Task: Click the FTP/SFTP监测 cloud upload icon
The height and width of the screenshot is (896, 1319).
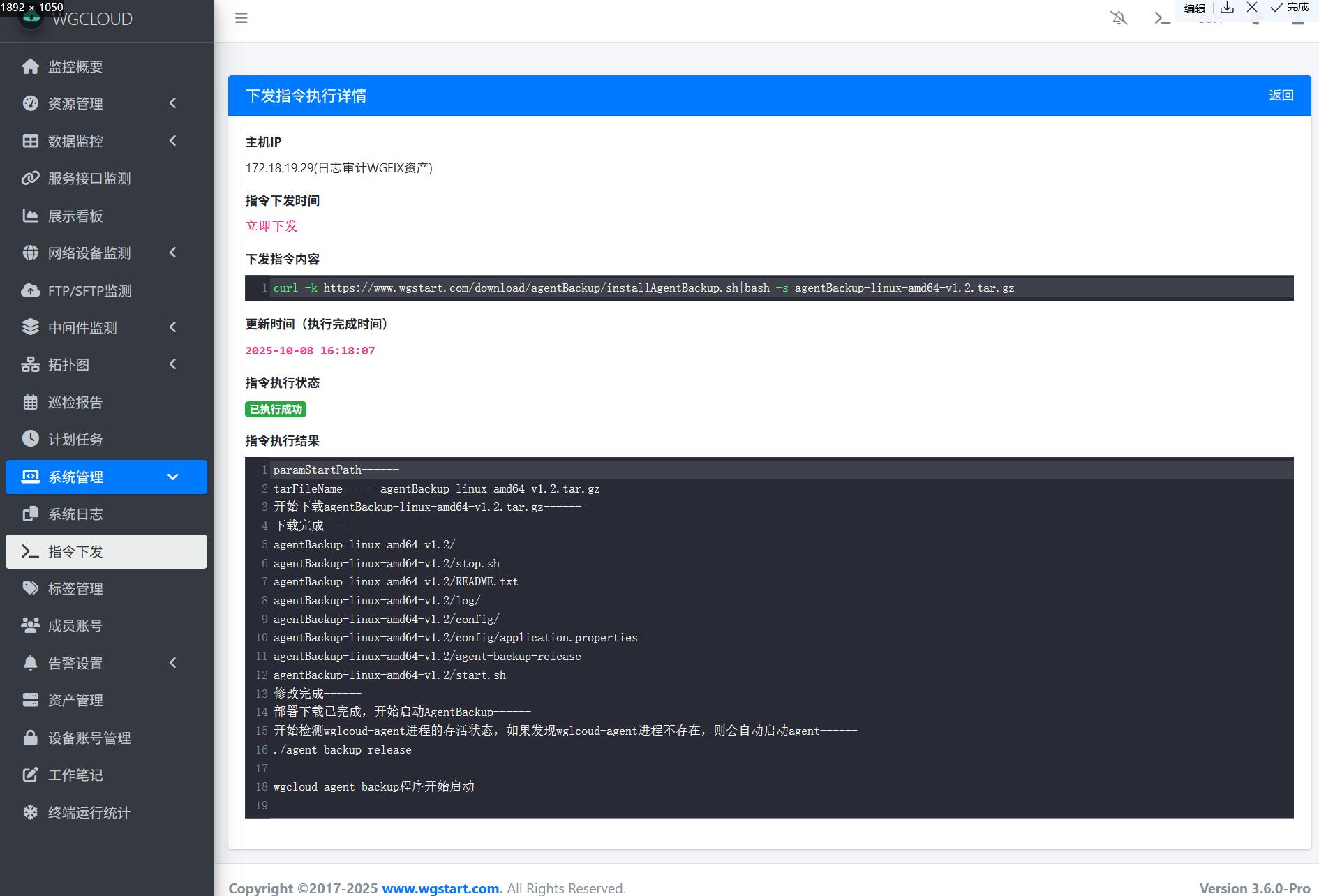Action: [x=30, y=290]
